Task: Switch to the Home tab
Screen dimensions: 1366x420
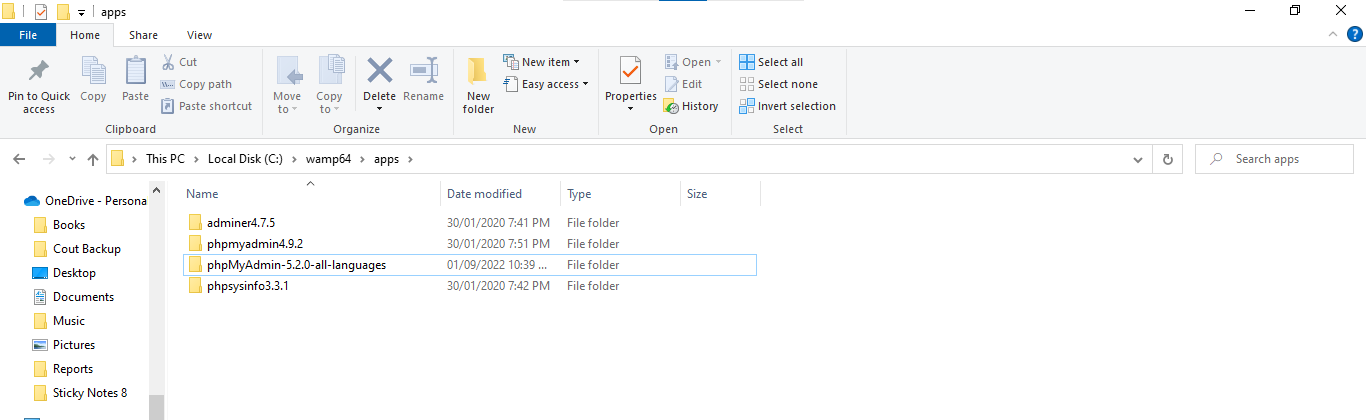Action: click(85, 35)
